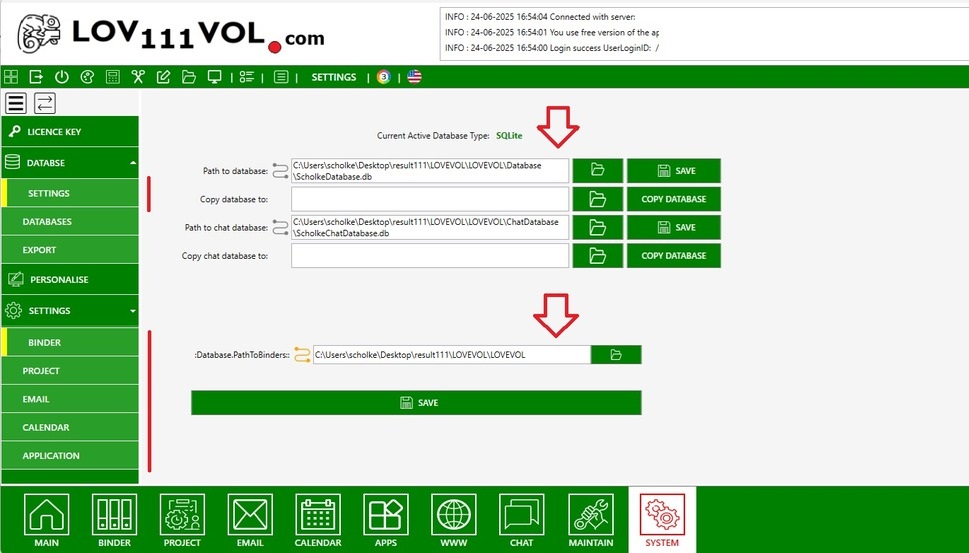Select BINDER in sidebar settings
969x553 pixels.
coord(70,342)
